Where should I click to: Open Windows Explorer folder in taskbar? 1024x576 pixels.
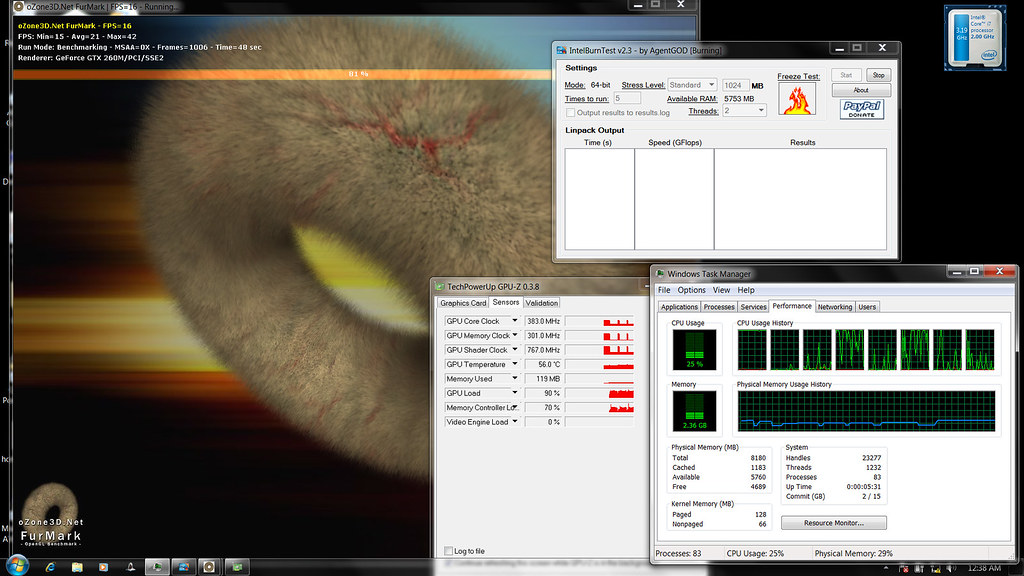coord(77,566)
